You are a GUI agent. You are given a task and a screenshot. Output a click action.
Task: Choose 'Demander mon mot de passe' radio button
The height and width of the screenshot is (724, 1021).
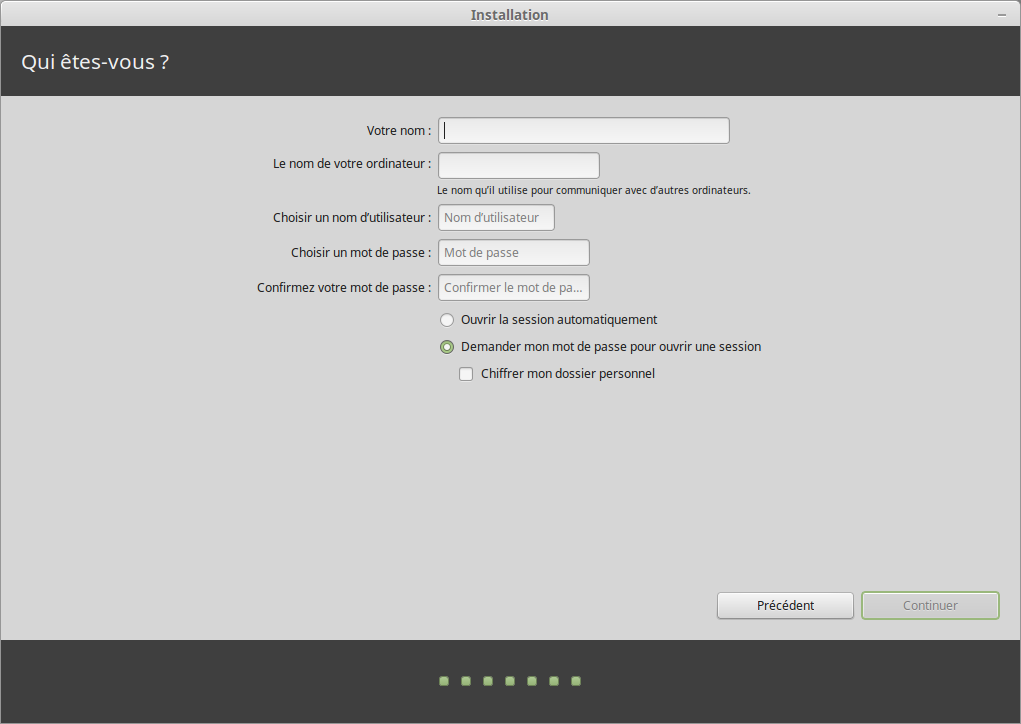pyautogui.click(x=447, y=347)
